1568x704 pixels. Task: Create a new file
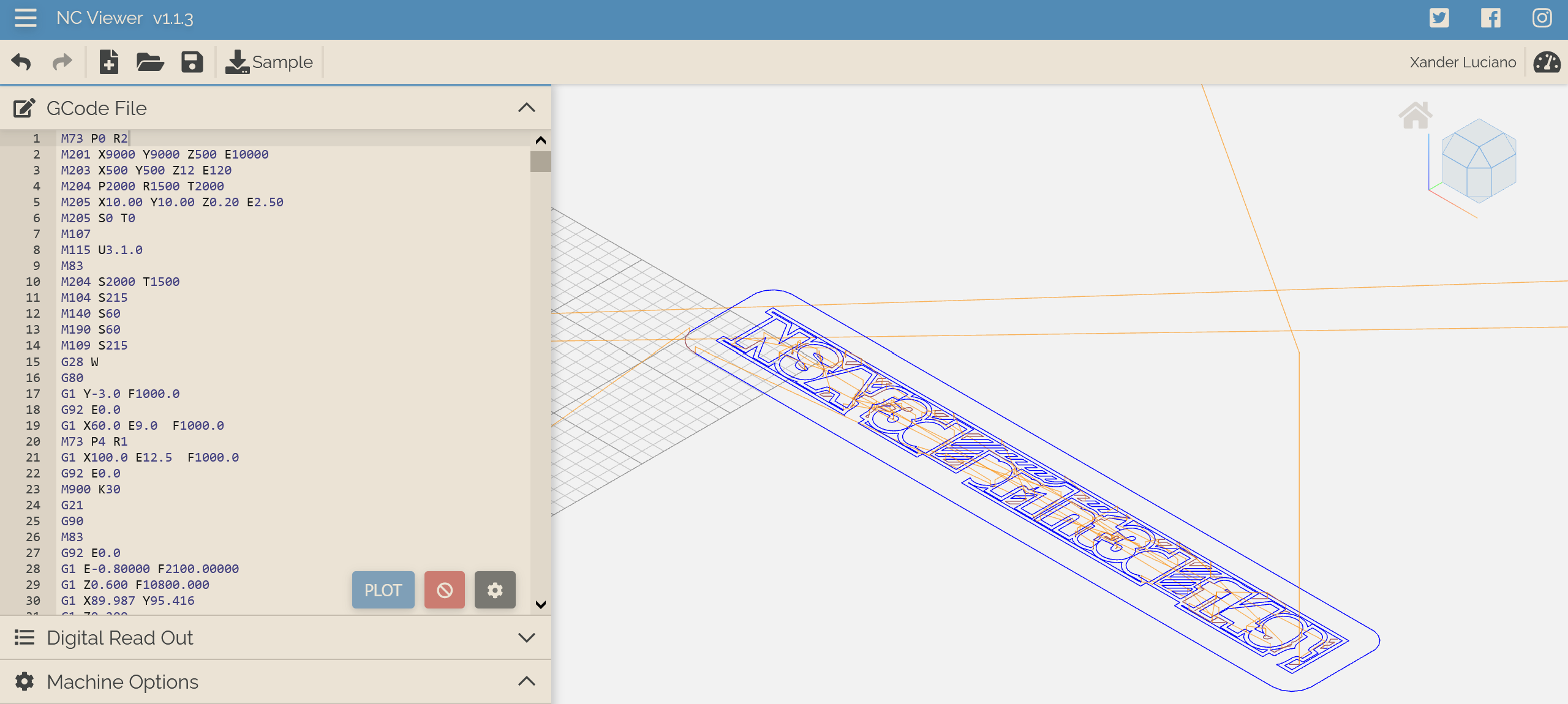point(108,62)
